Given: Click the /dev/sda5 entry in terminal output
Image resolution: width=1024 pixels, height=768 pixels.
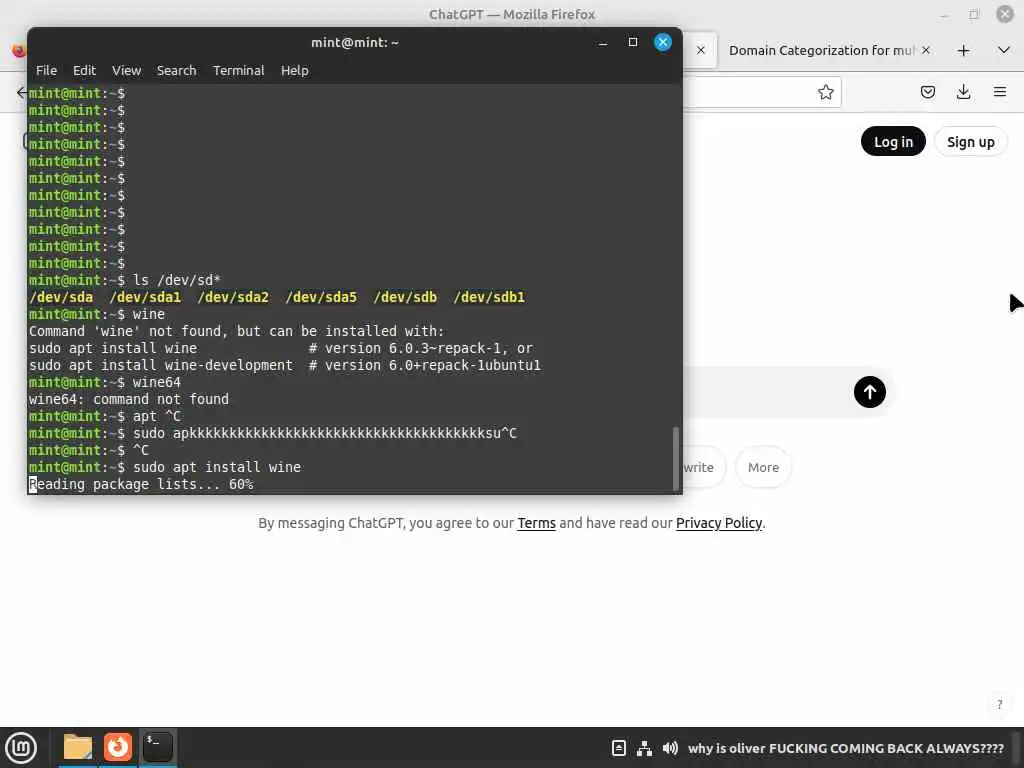Looking at the screenshot, I should click(x=321, y=298).
